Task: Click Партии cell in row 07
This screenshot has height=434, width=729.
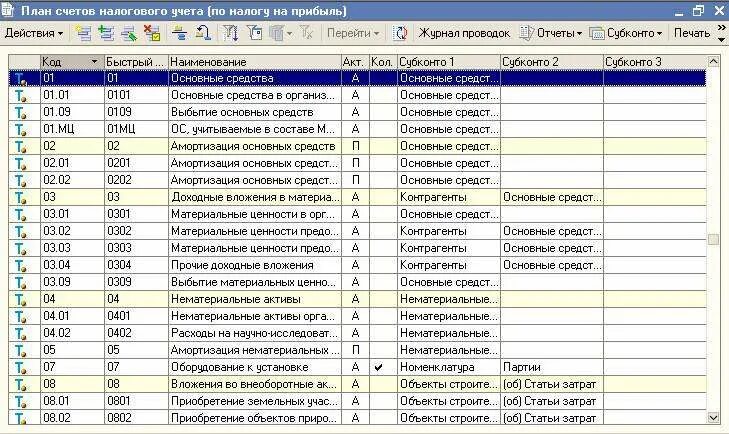Action: pyautogui.click(x=552, y=367)
